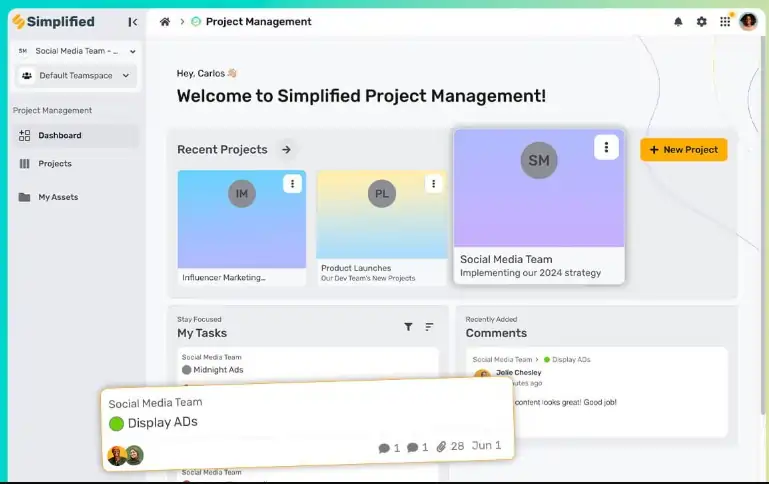The width and height of the screenshot is (769, 484).
Task: Collapse the sidebar panel
Action: point(132,22)
